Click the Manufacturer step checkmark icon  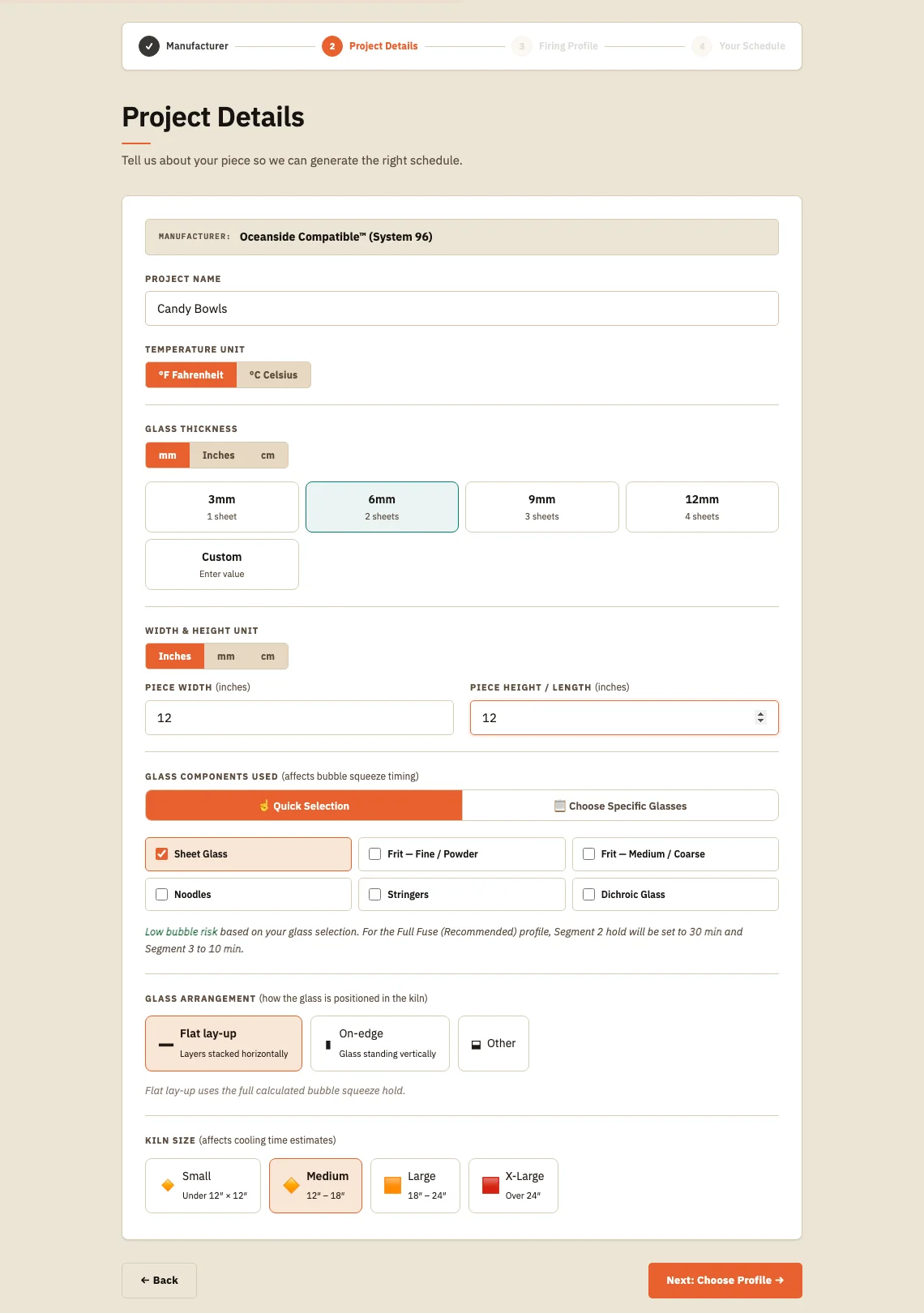(149, 46)
